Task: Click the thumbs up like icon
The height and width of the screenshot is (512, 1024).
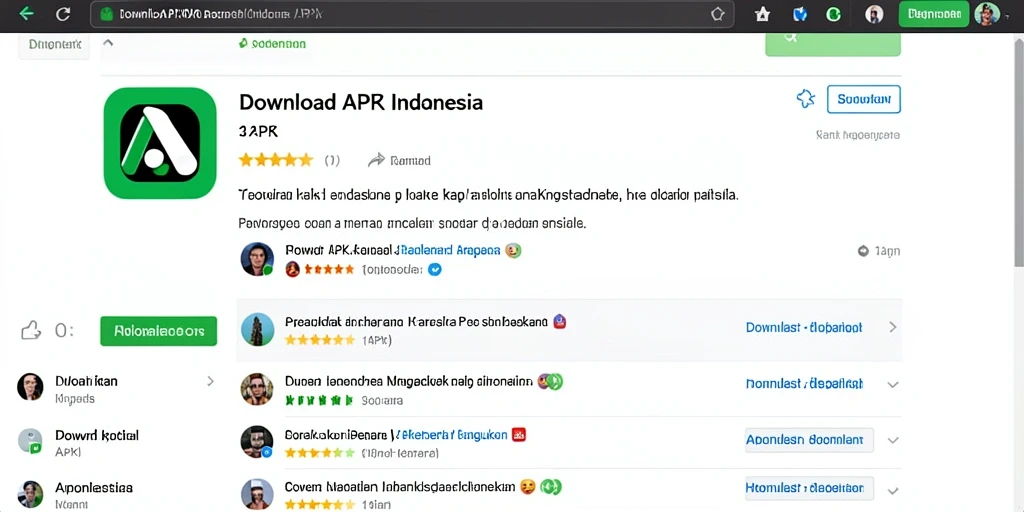Action: tap(31, 330)
